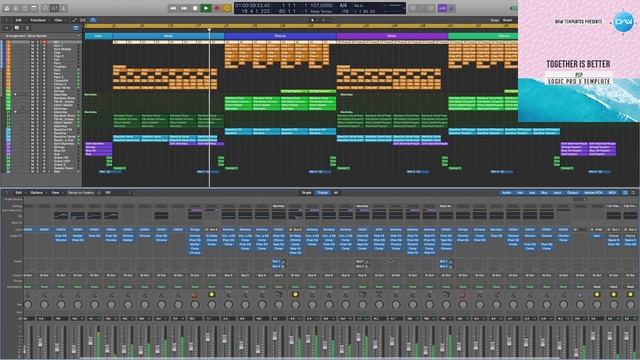Open the Sends on Faders Off popup
640x360 pixels.
coord(118,193)
